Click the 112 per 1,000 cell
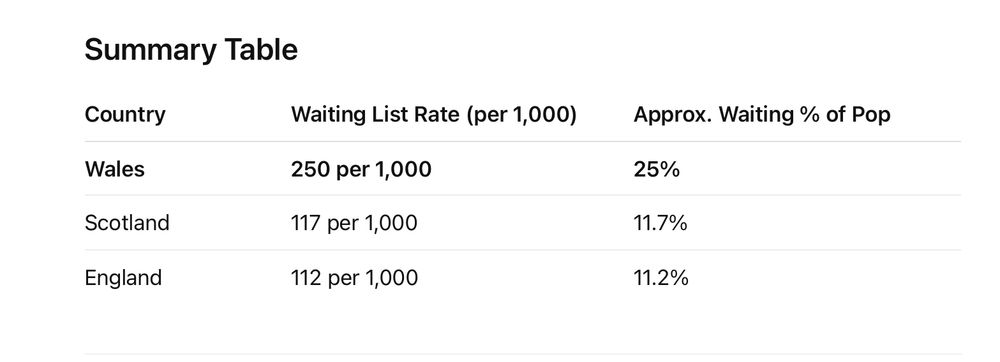This screenshot has height=362, width=1000. [355, 278]
